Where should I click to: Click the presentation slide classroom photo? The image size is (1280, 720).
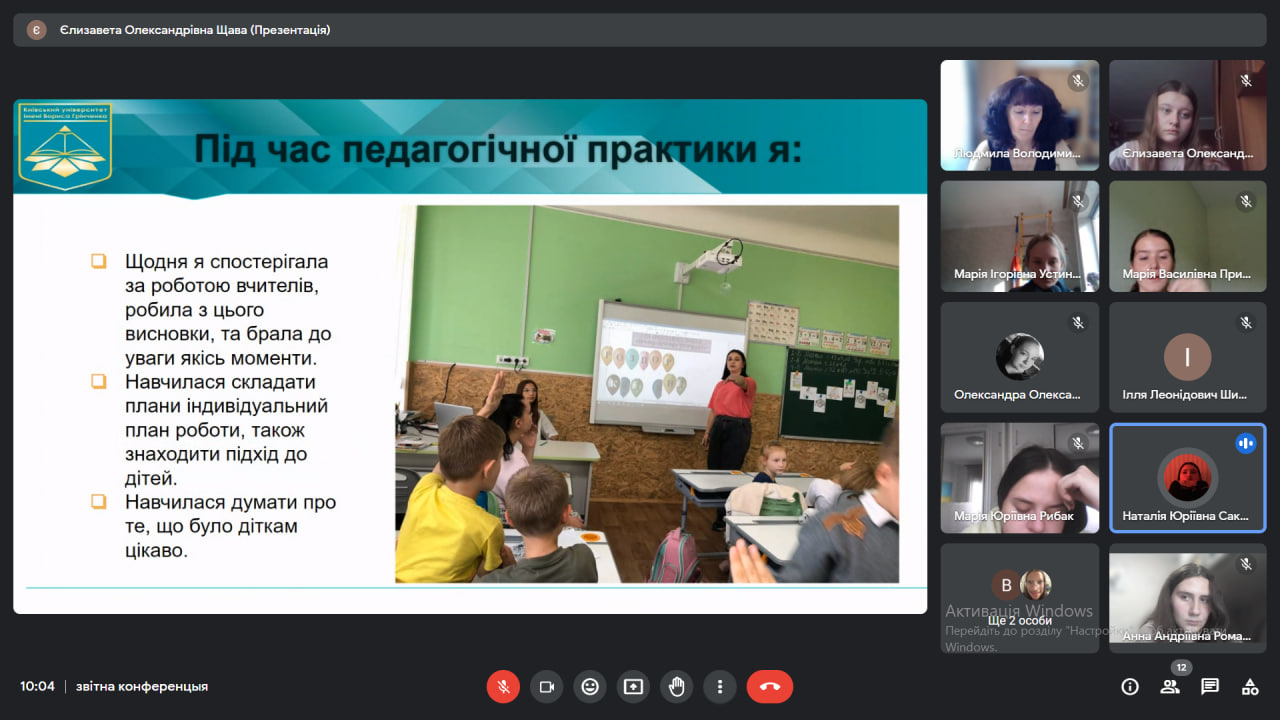[646, 394]
